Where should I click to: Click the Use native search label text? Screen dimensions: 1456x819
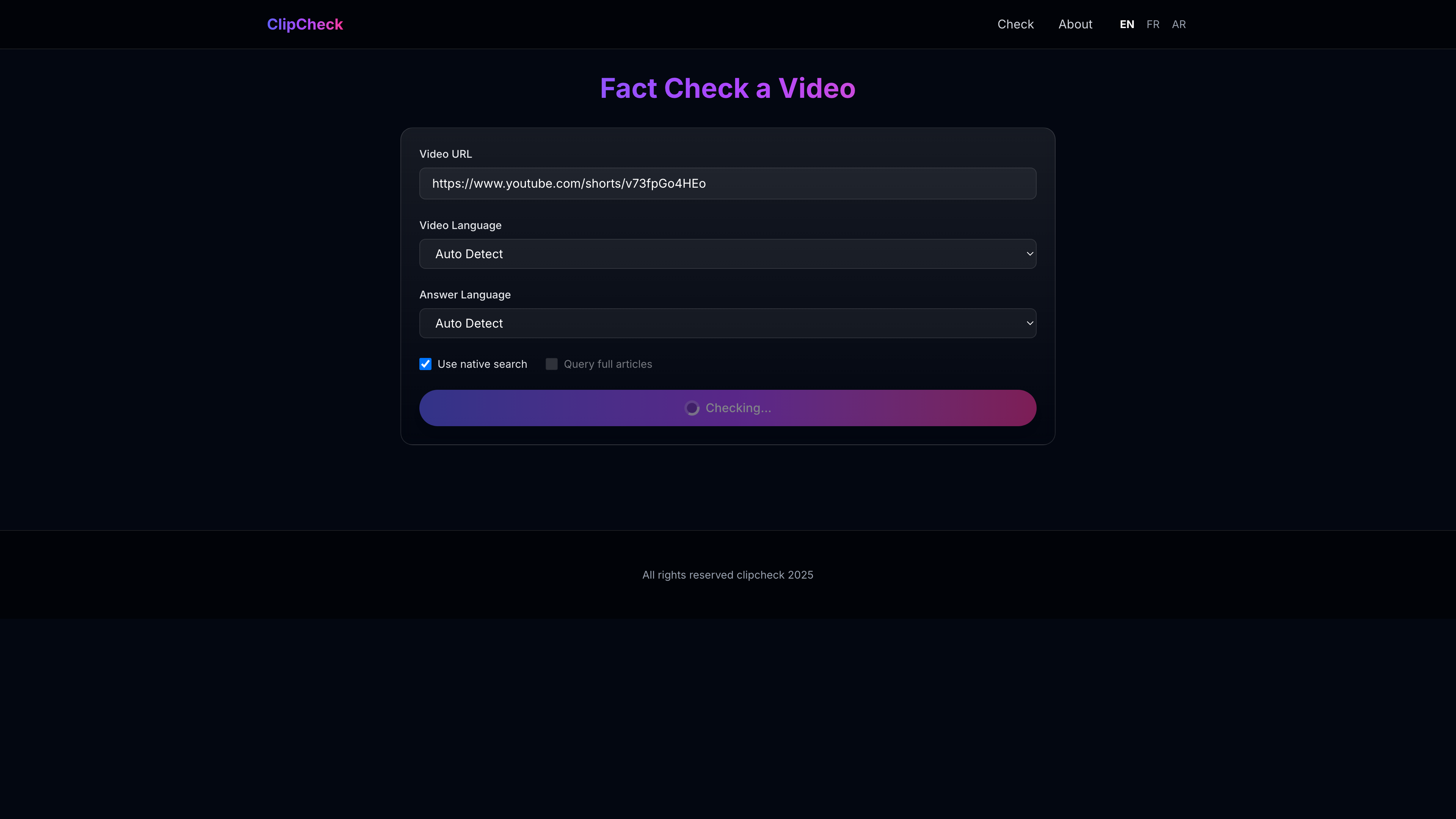482,364
